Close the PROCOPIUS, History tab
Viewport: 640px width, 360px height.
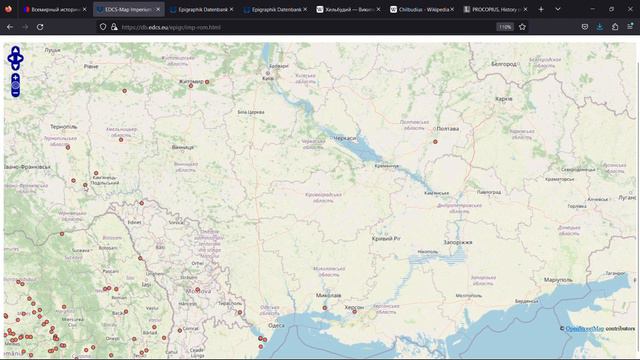click(525, 9)
